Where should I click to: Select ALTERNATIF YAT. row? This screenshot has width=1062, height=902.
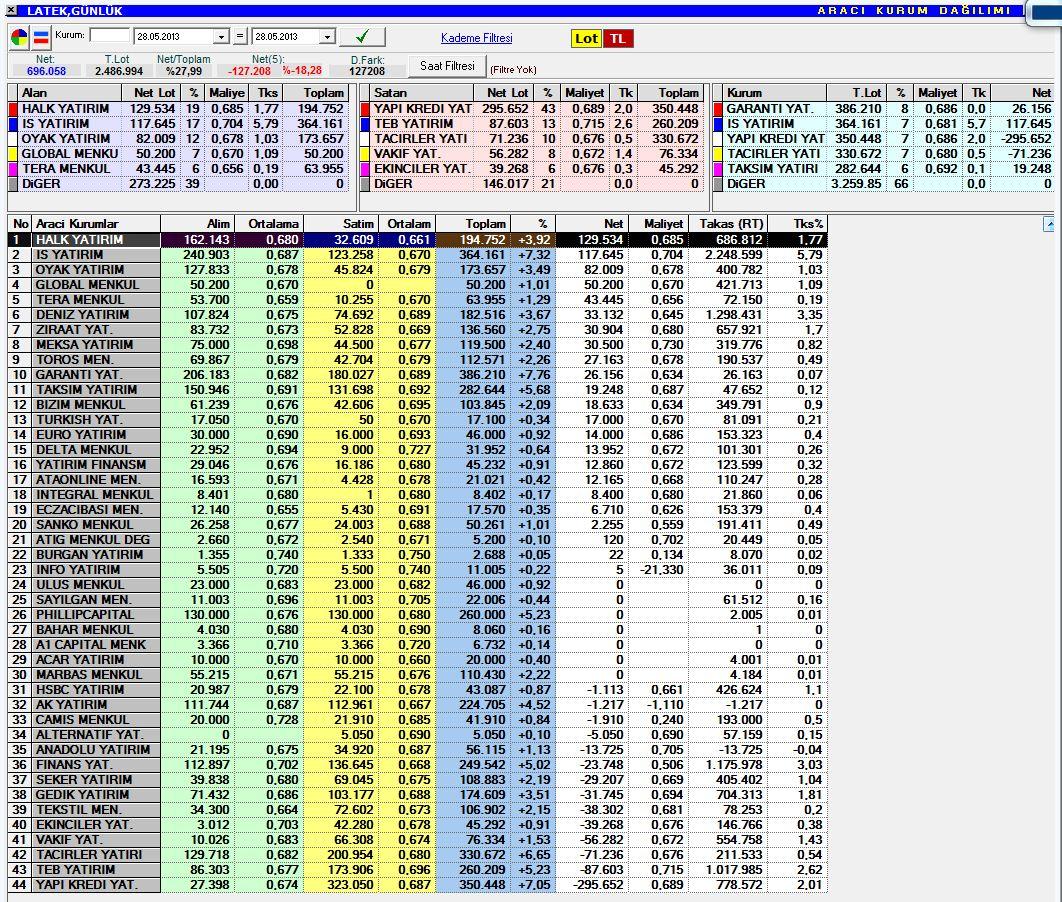coord(417,735)
